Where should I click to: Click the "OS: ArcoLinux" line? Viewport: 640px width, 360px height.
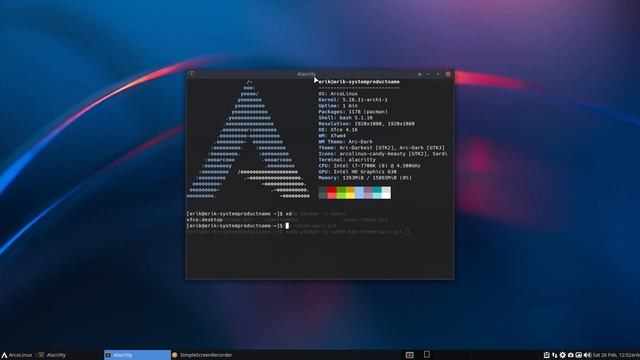click(x=338, y=93)
